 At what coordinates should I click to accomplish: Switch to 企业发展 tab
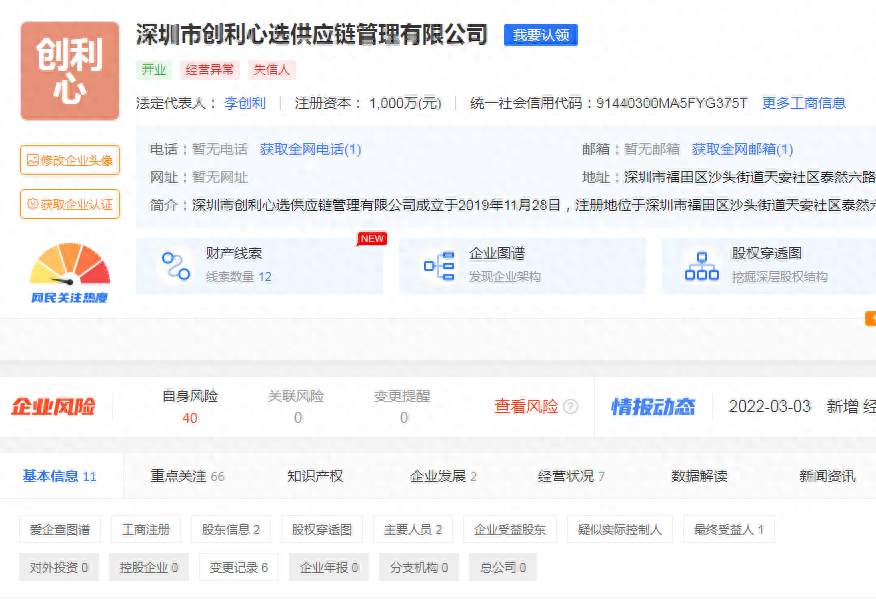click(443, 476)
